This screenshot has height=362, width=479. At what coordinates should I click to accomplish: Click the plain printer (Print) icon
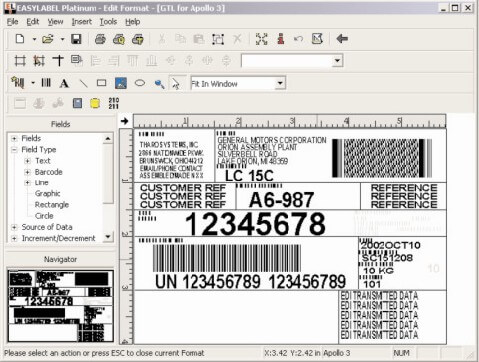tap(100, 39)
